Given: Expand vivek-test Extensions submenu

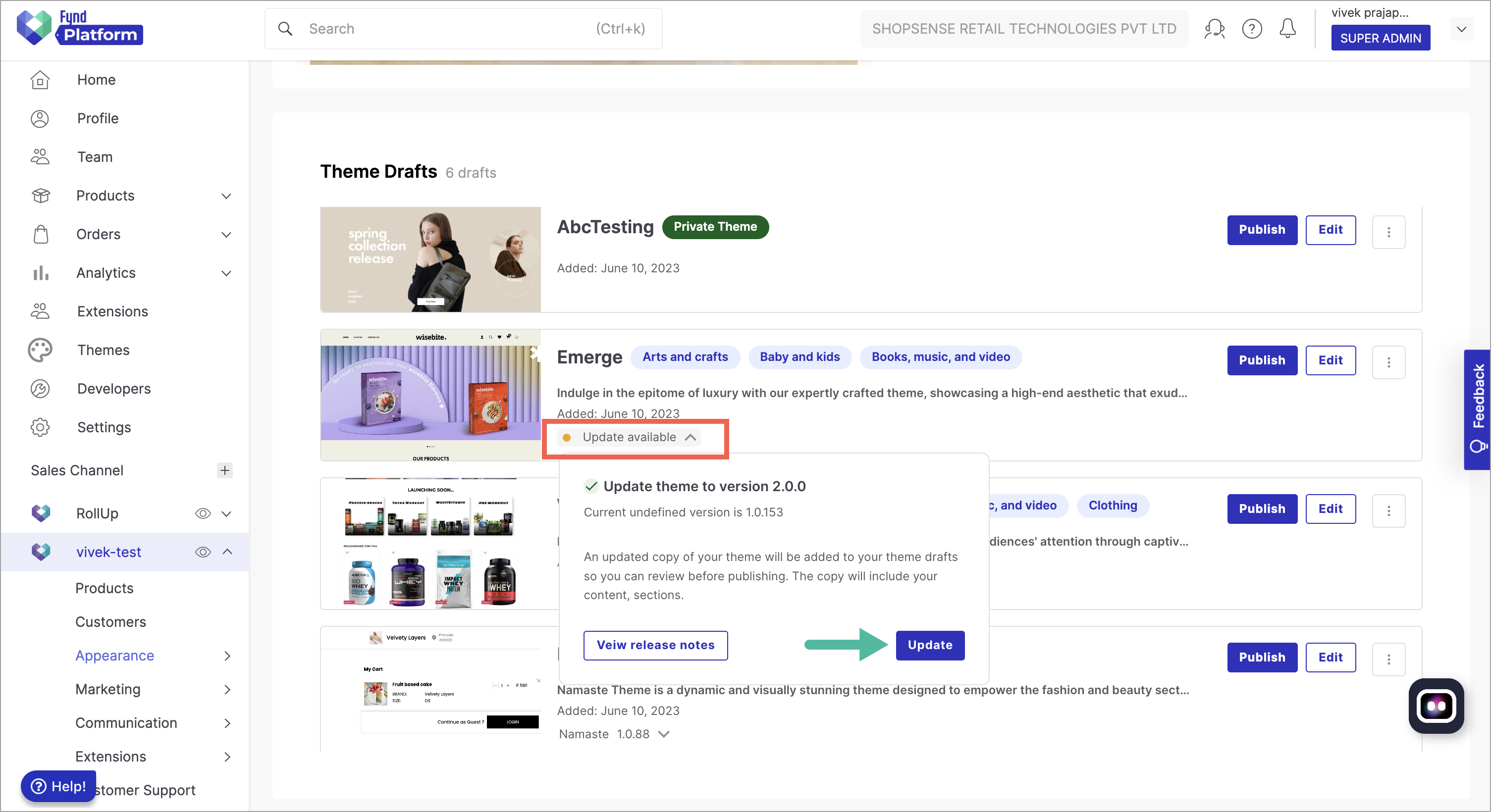Looking at the screenshot, I should click(x=227, y=757).
